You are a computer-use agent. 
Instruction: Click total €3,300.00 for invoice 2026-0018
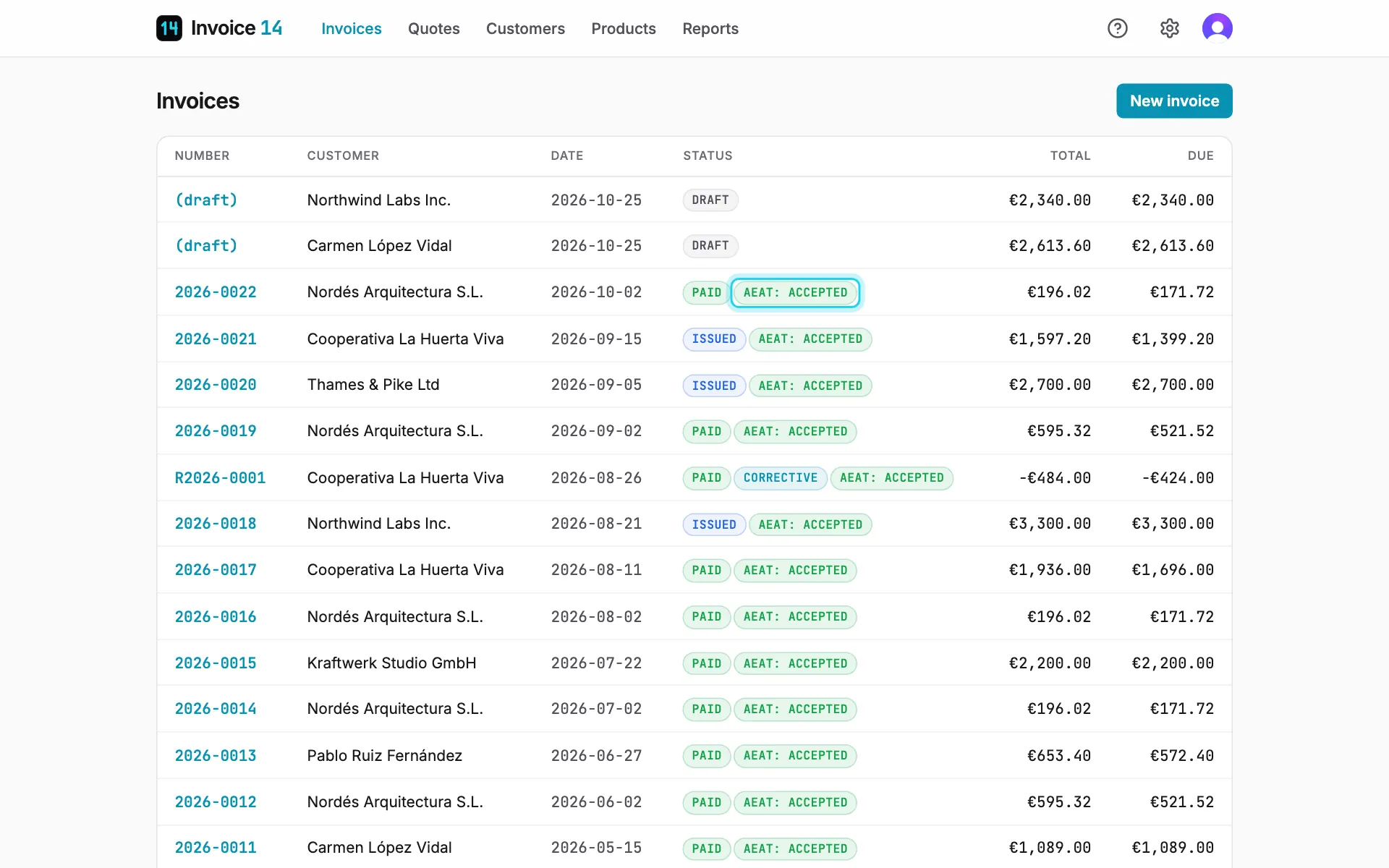point(1050,524)
